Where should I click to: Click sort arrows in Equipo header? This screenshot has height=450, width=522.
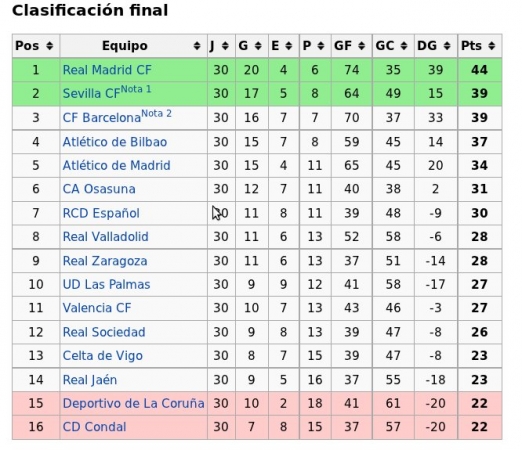pyautogui.click(x=197, y=46)
